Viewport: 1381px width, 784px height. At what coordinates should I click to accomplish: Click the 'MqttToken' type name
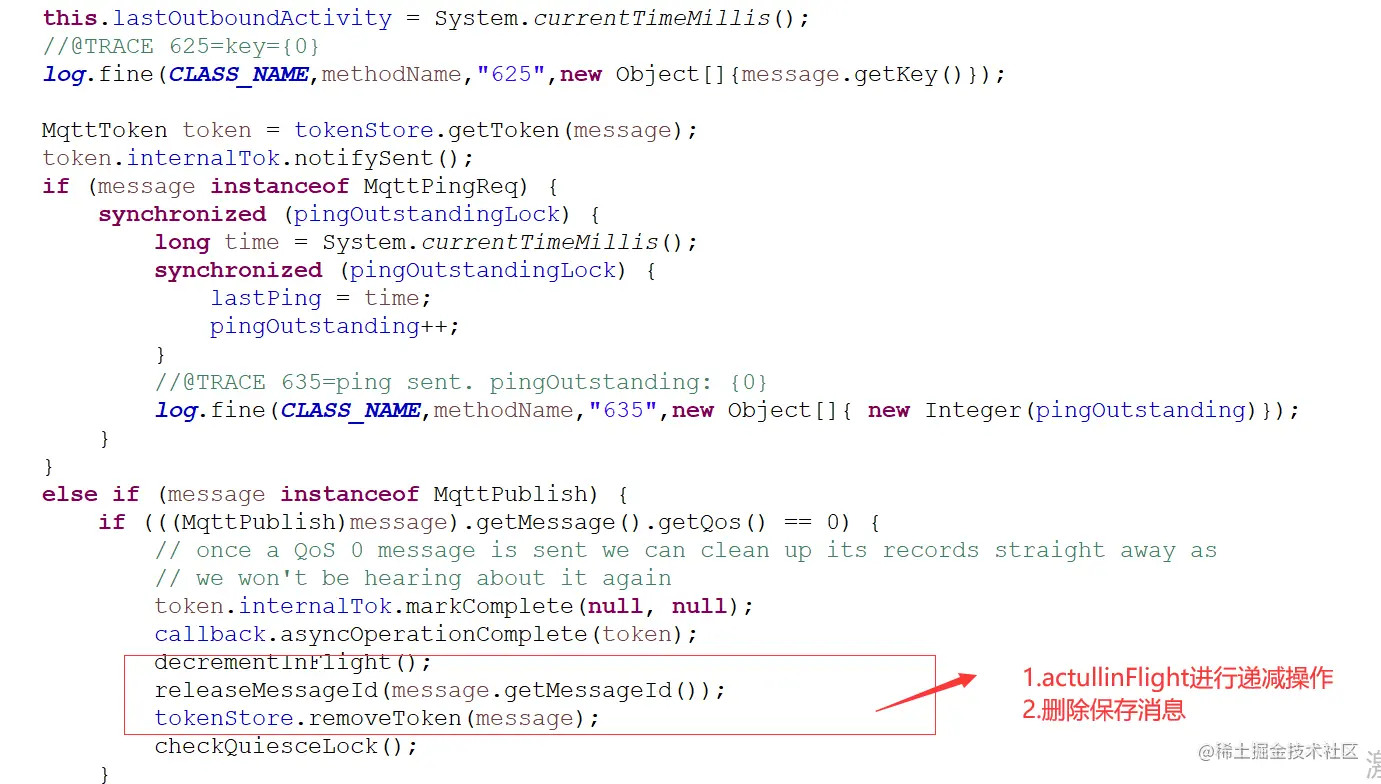[105, 130]
